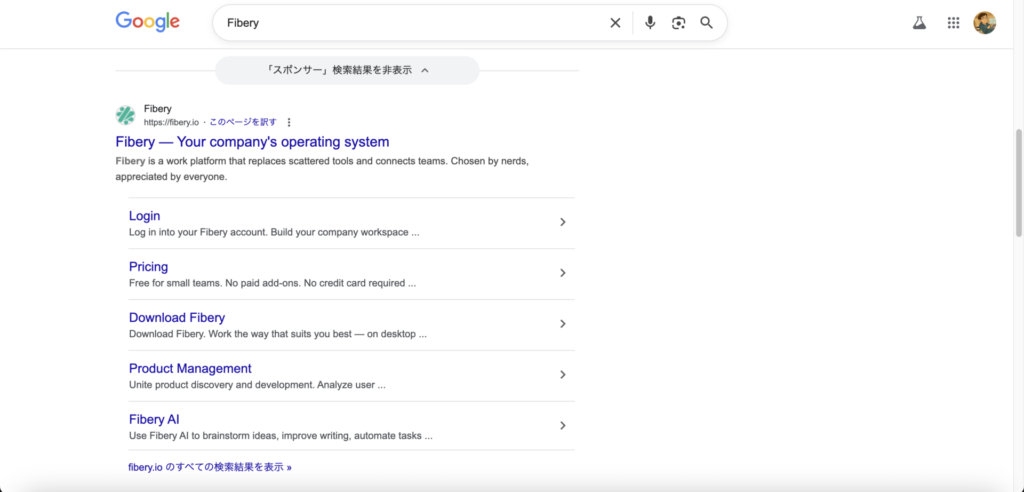Screen dimensions: 1024x492
Task: Click the Fibery favicon in result
Action: (x=125, y=115)
